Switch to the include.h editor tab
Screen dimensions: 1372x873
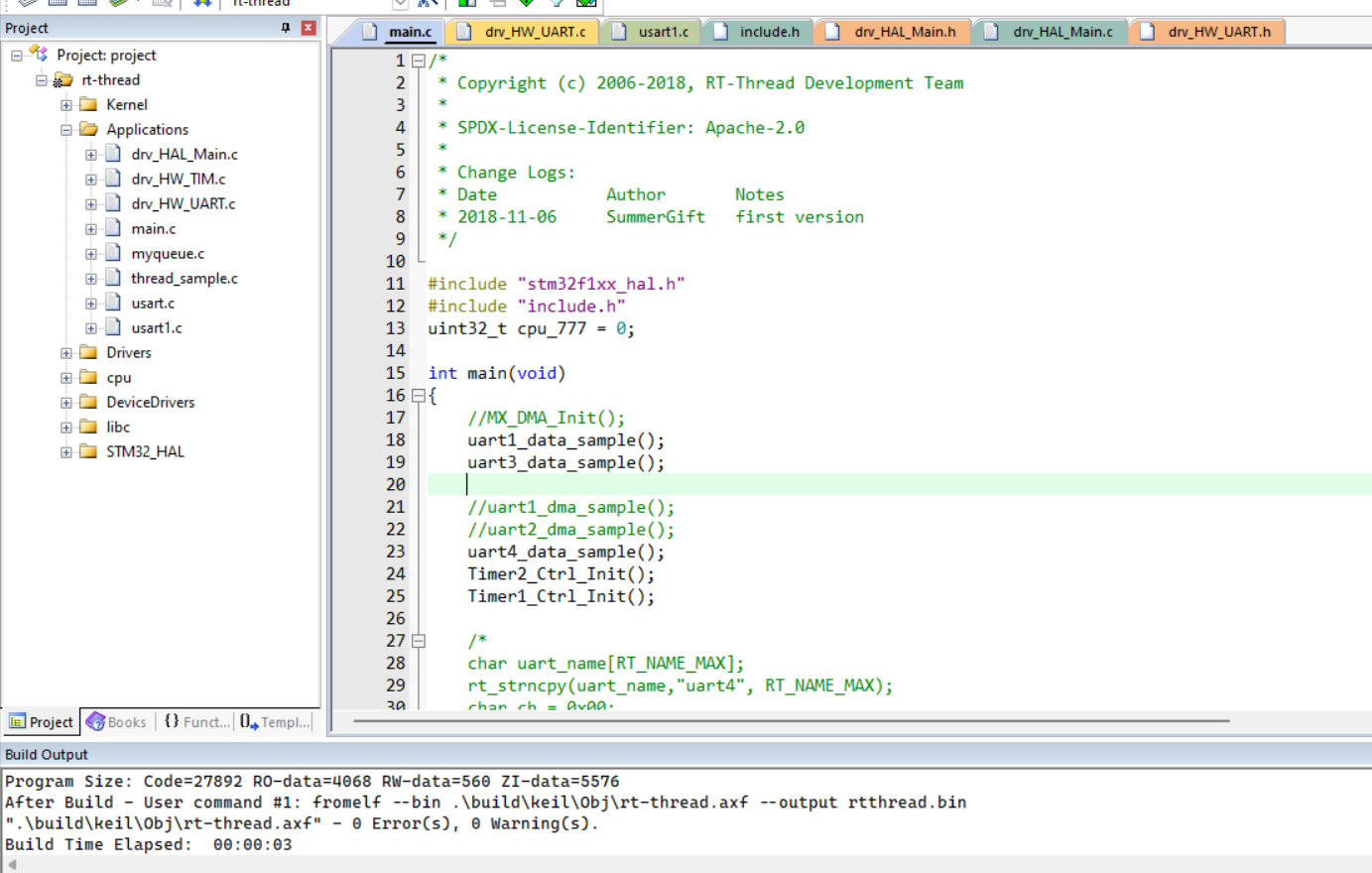pos(768,32)
